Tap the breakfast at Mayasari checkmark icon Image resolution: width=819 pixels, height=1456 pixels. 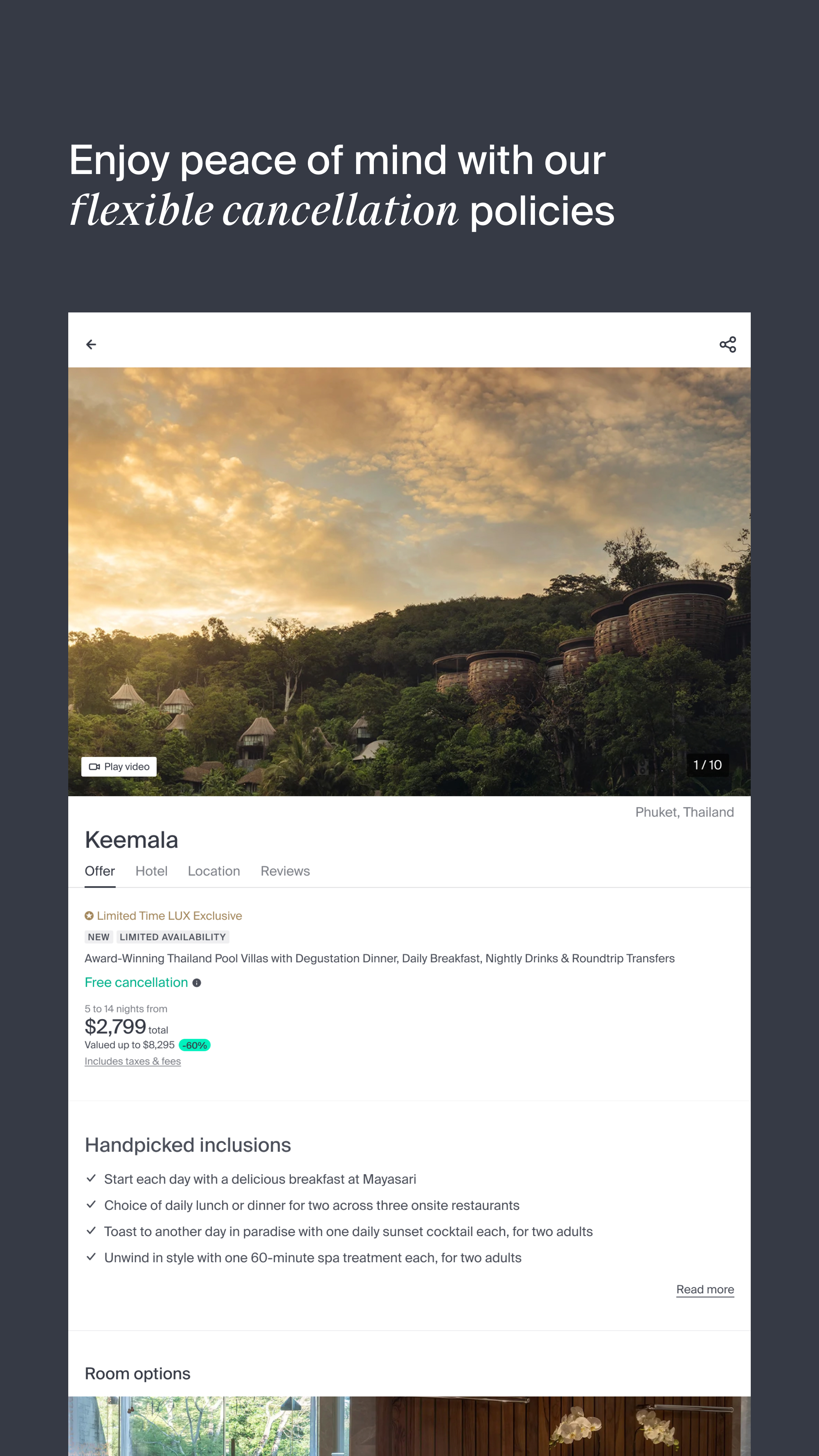point(91,1178)
